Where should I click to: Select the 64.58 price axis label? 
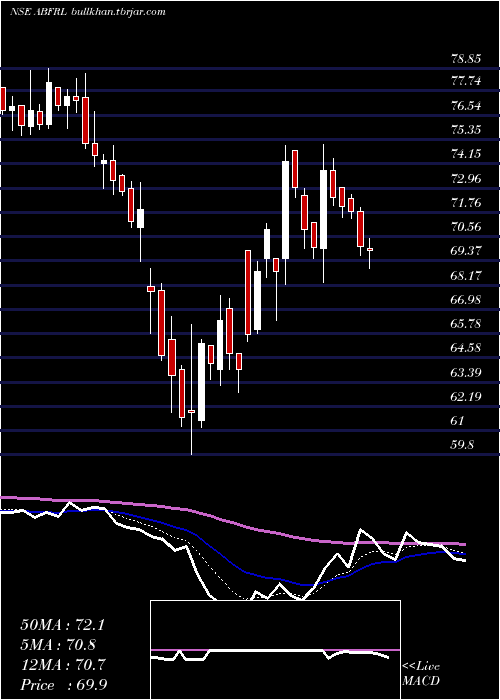point(466,348)
